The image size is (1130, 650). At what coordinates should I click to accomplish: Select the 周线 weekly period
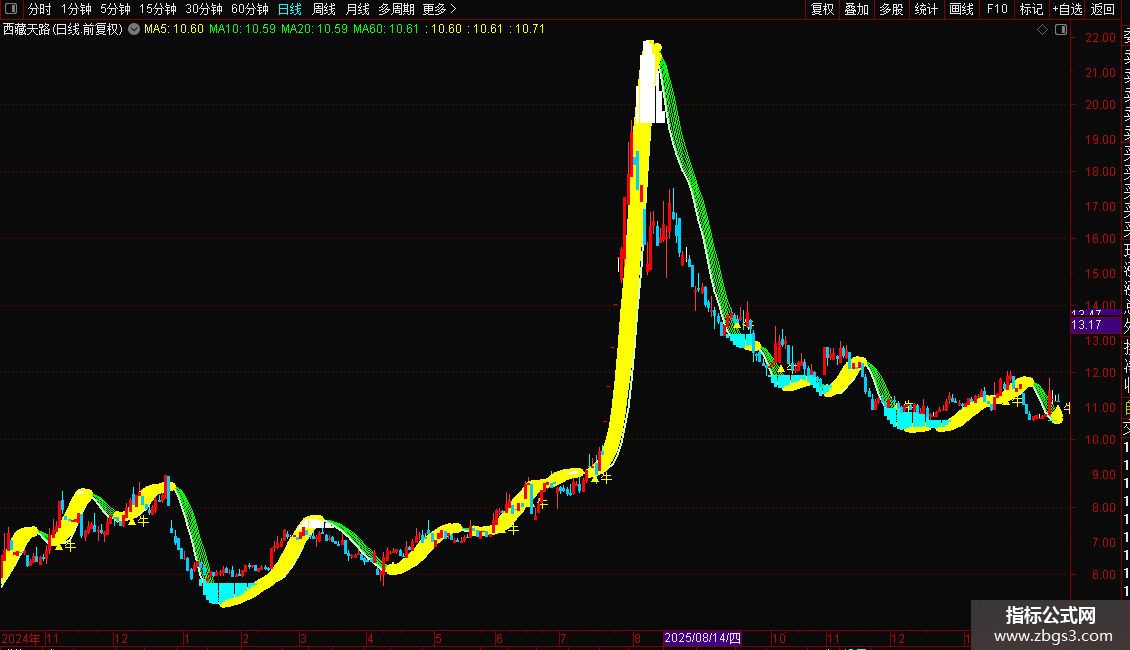click(x=324, y=9)
